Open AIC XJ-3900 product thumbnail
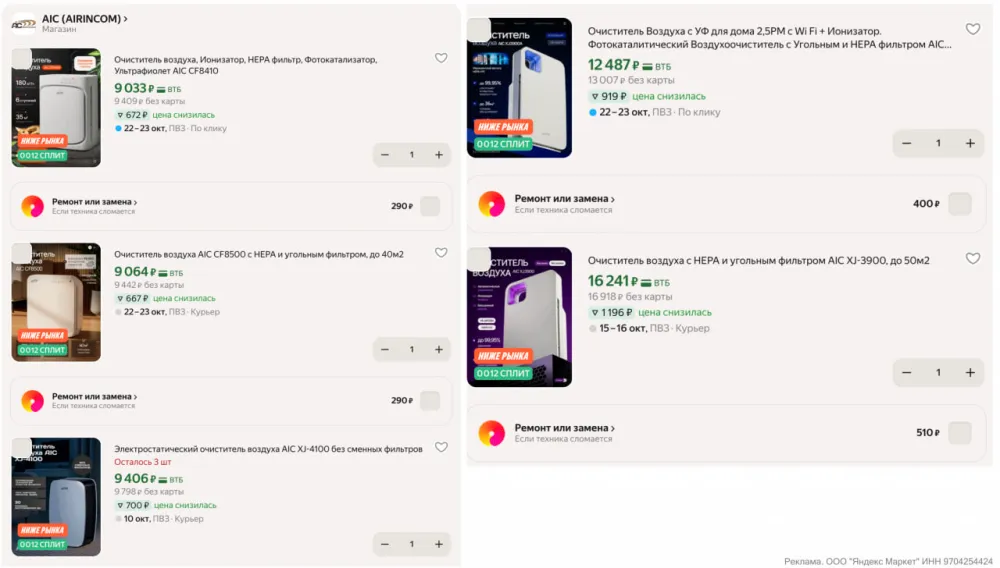Viewport: 1000px width, 568px height. [x=519, y=317]
